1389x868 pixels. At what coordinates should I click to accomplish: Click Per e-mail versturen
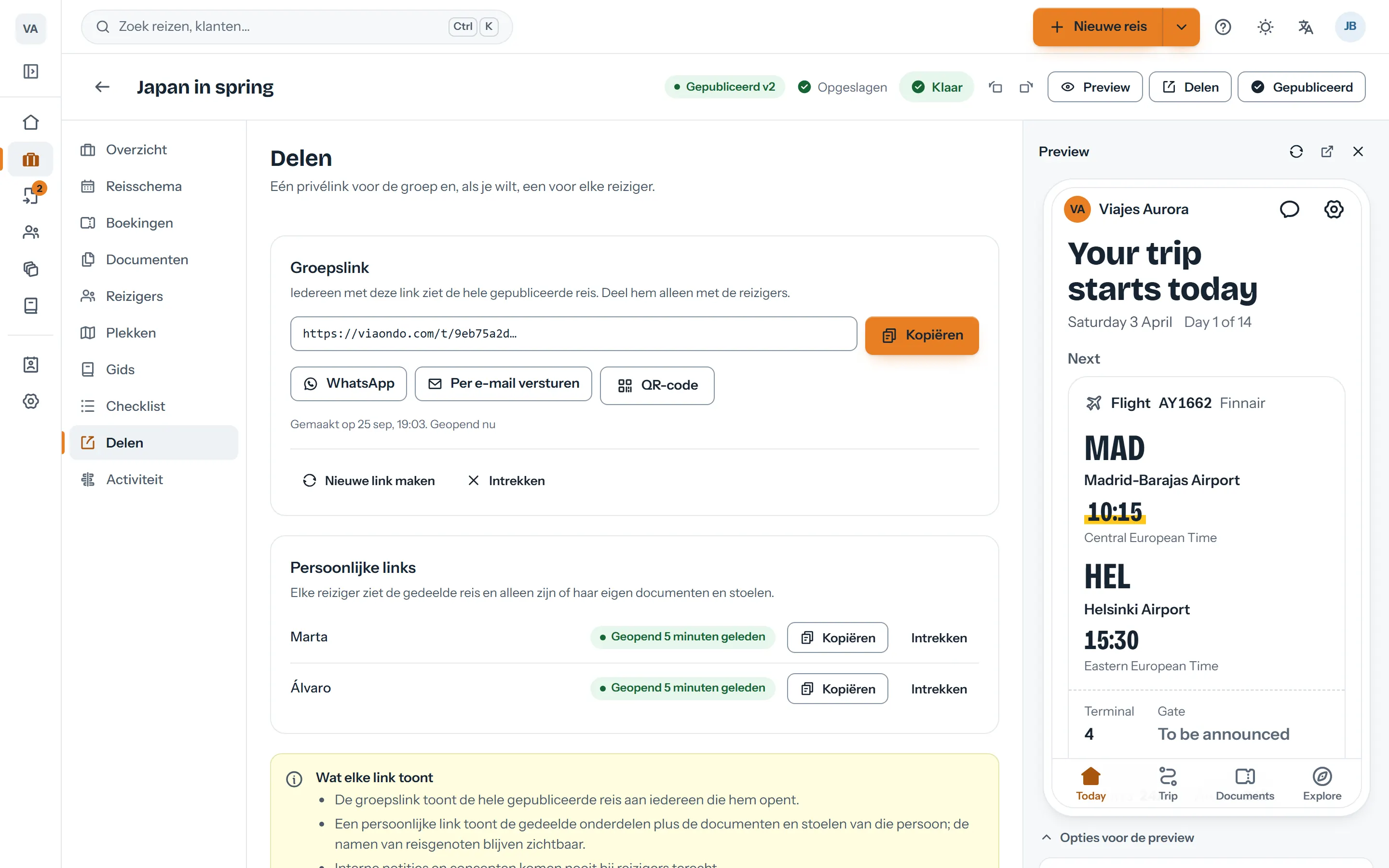[503, 383]
